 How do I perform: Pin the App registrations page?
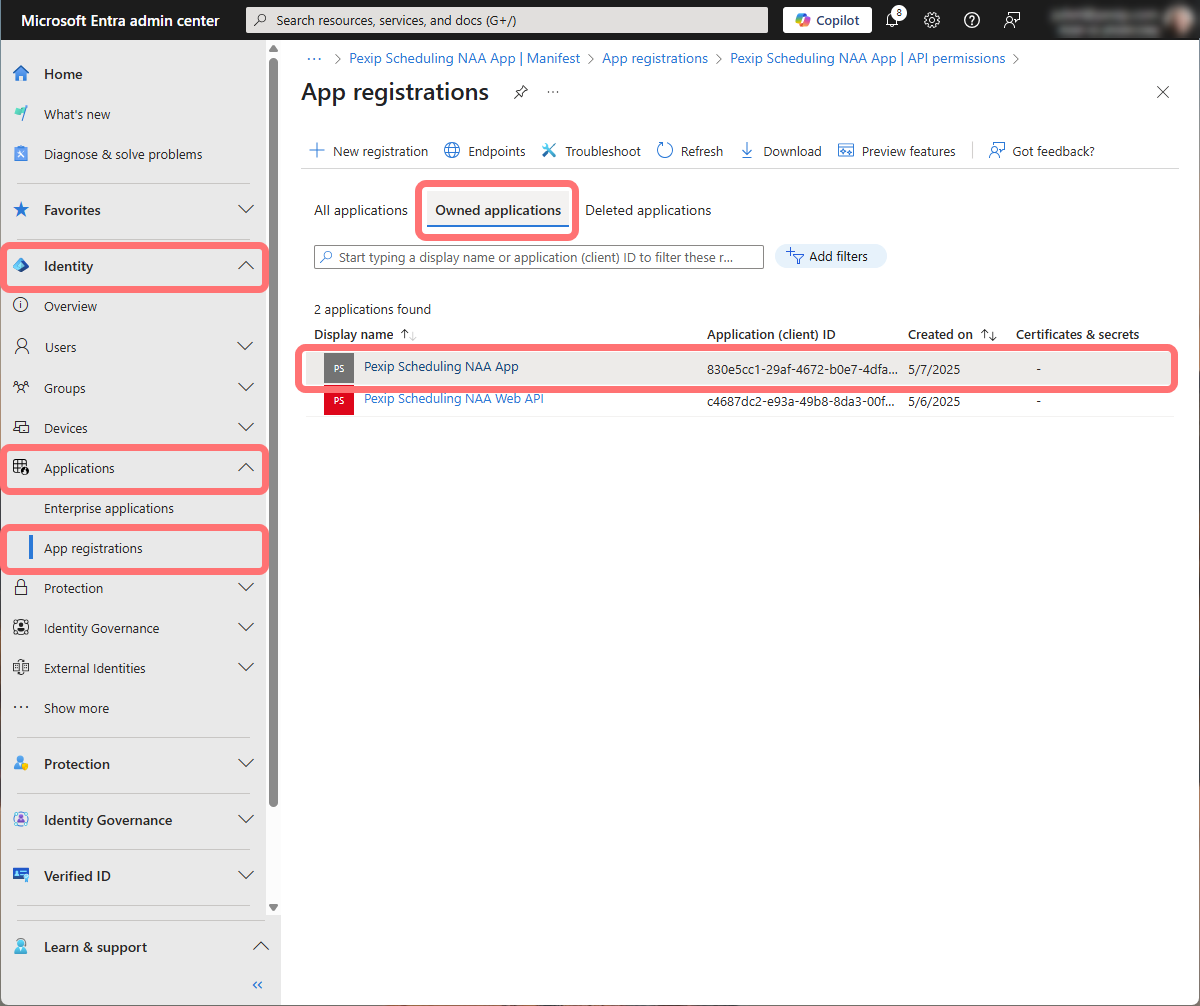(x=520, y=93)
